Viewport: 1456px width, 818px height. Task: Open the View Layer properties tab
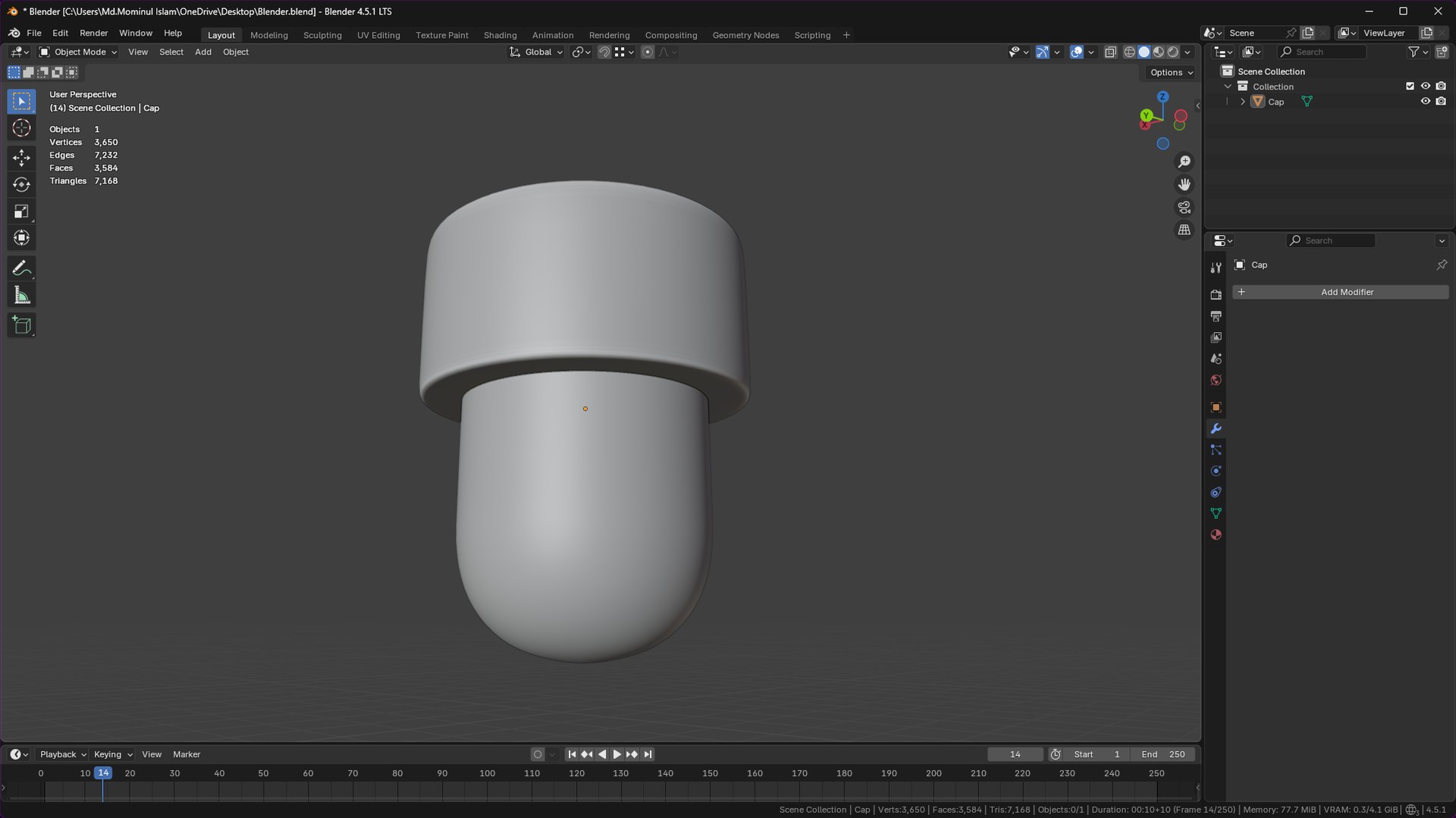1216,337
